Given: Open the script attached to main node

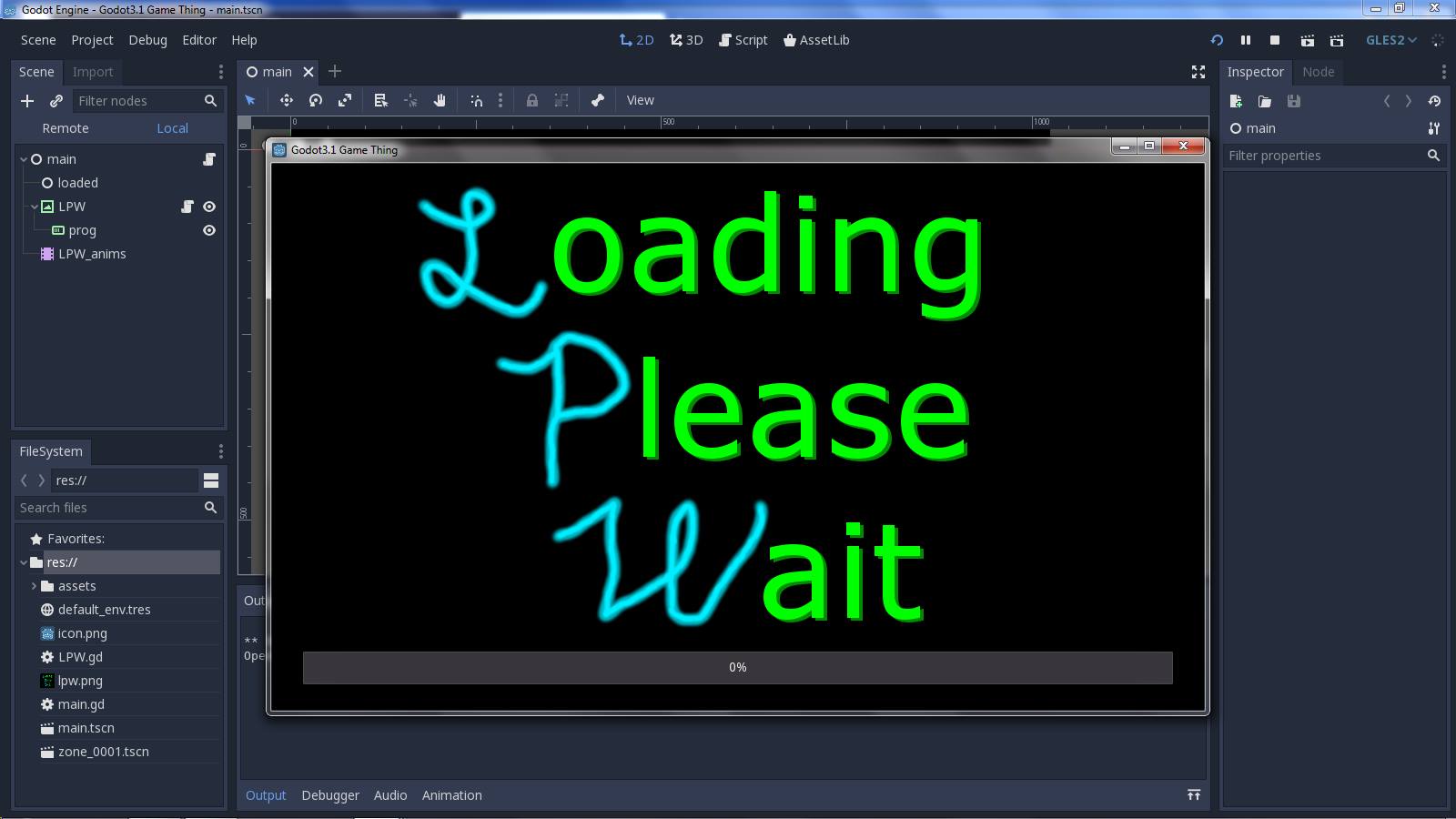Looking at the screenshot, I should (209, 159).
